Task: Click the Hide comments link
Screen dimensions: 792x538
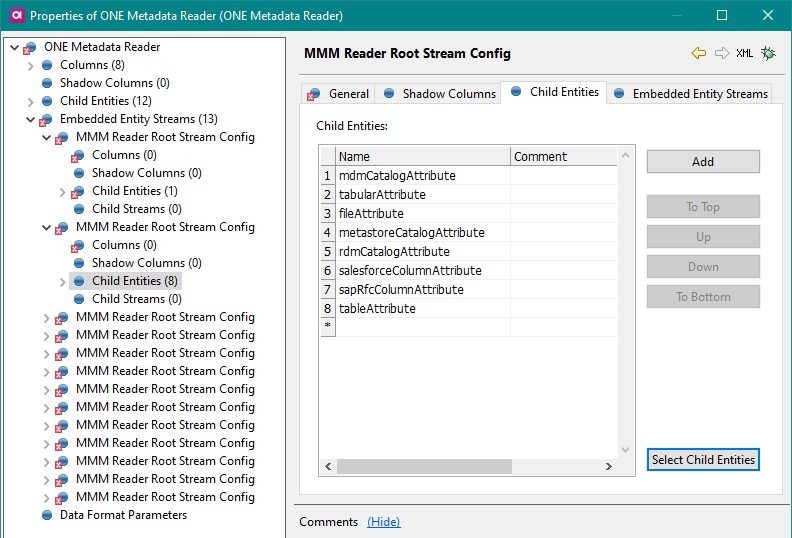Action: [383, 522]
